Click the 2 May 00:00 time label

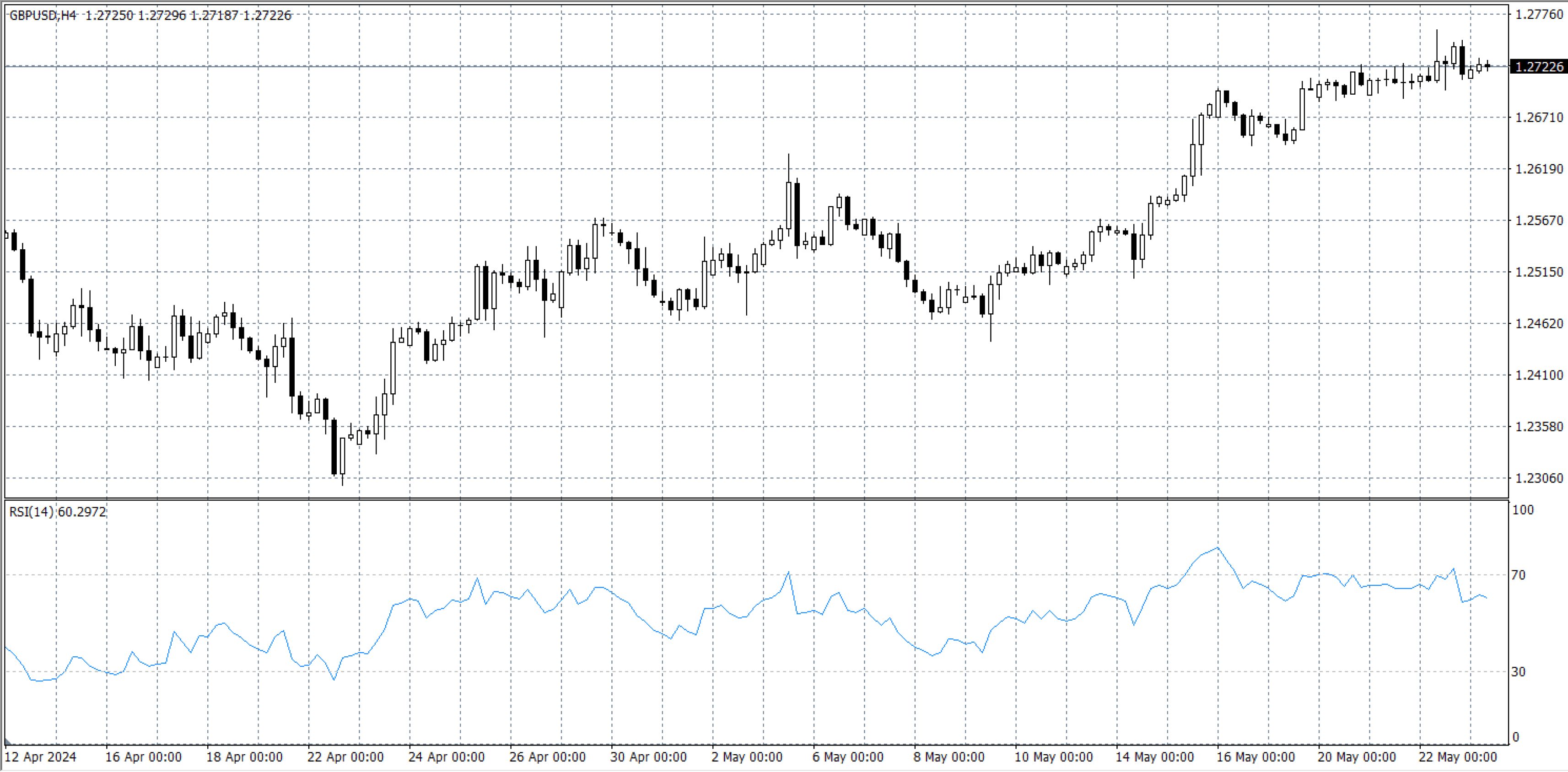point(746,757)
